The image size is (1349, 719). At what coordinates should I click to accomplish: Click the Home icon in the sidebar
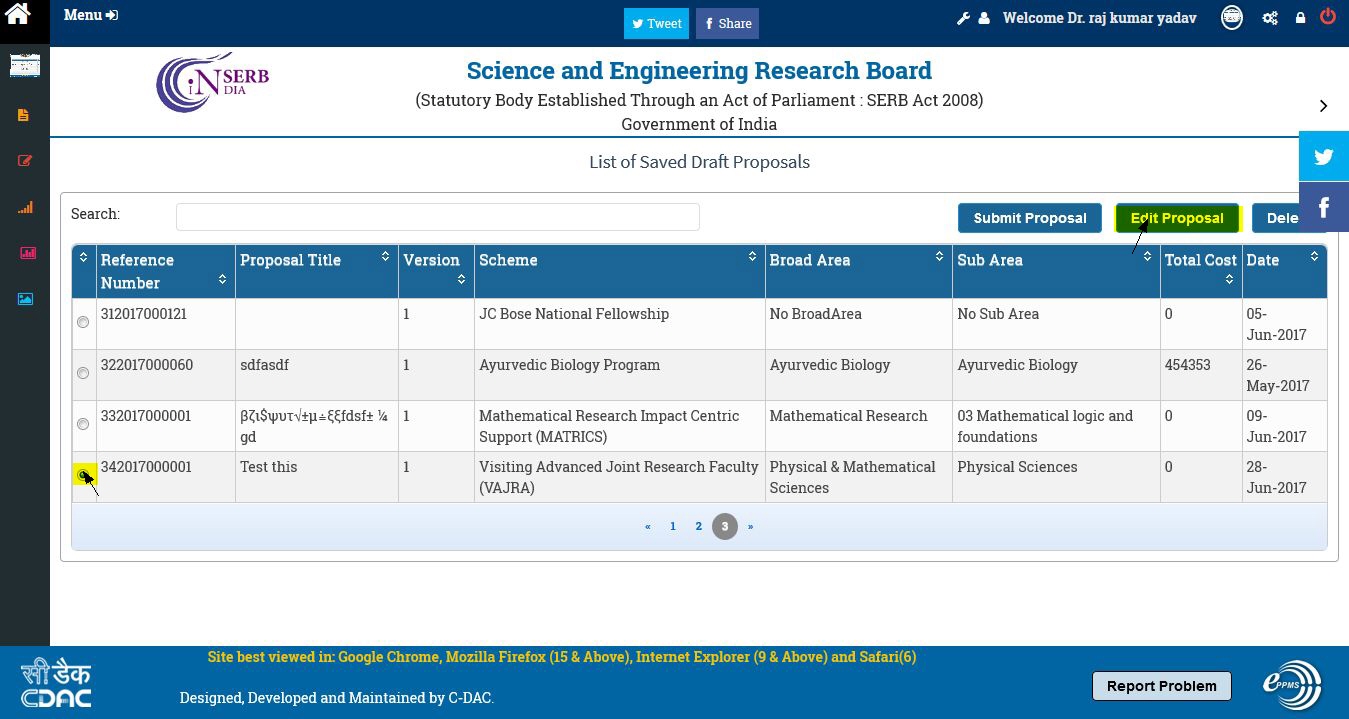point(18,14)
